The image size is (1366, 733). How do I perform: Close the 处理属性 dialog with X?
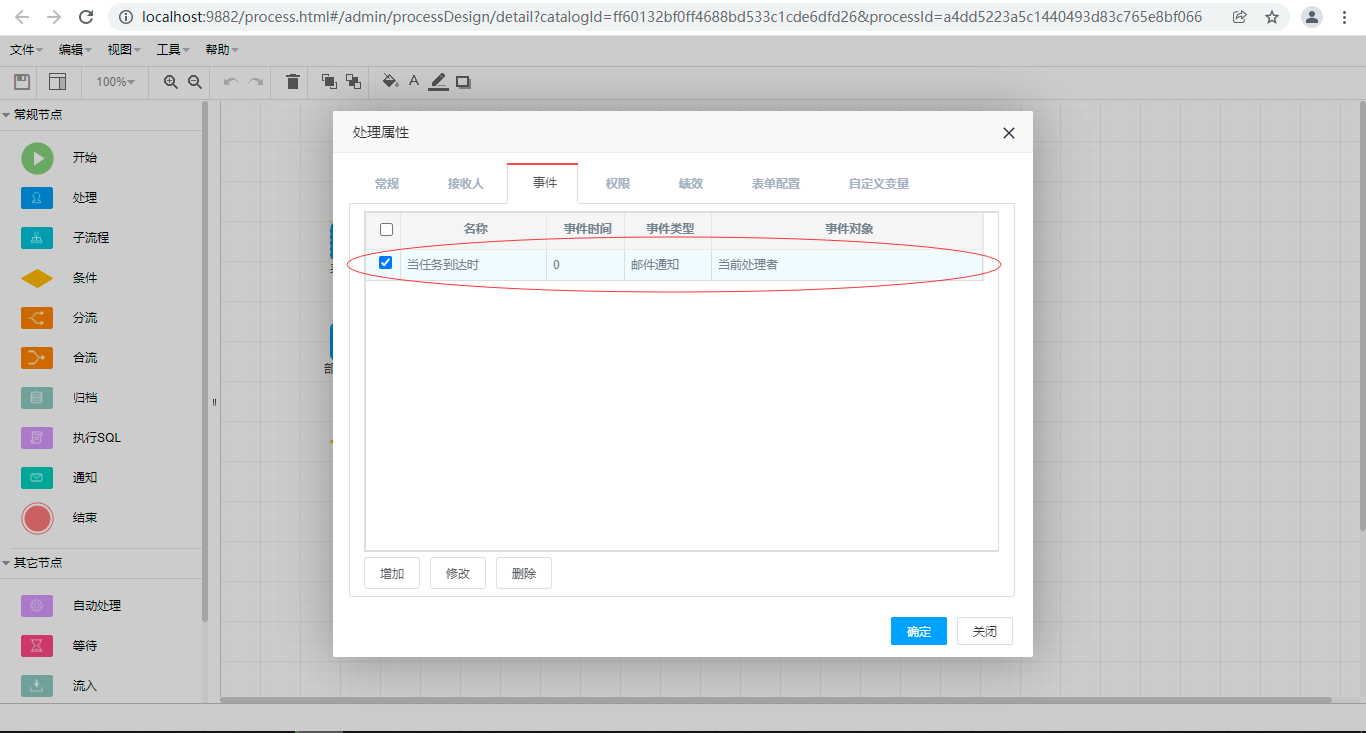pyautogui.click(x=1008, y=133)
